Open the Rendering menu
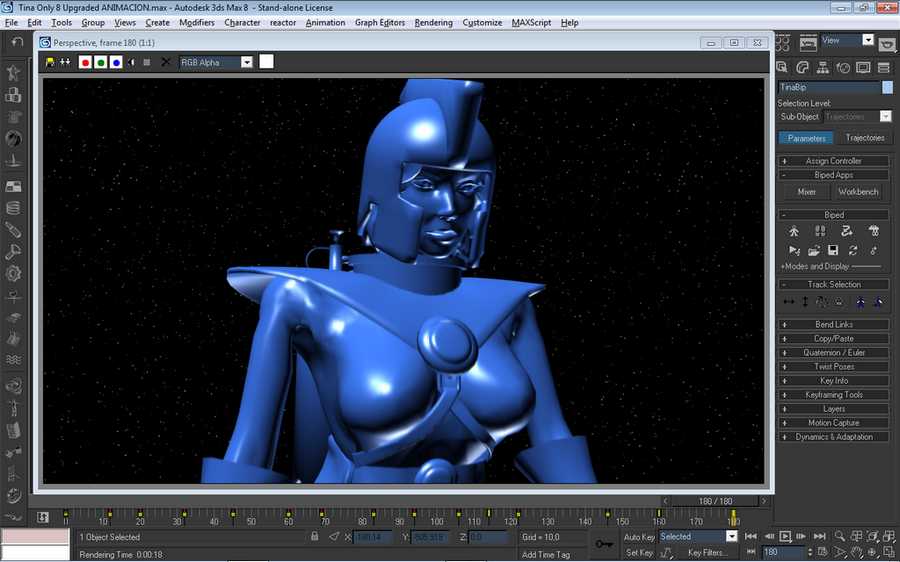 (x=433, y=22)
